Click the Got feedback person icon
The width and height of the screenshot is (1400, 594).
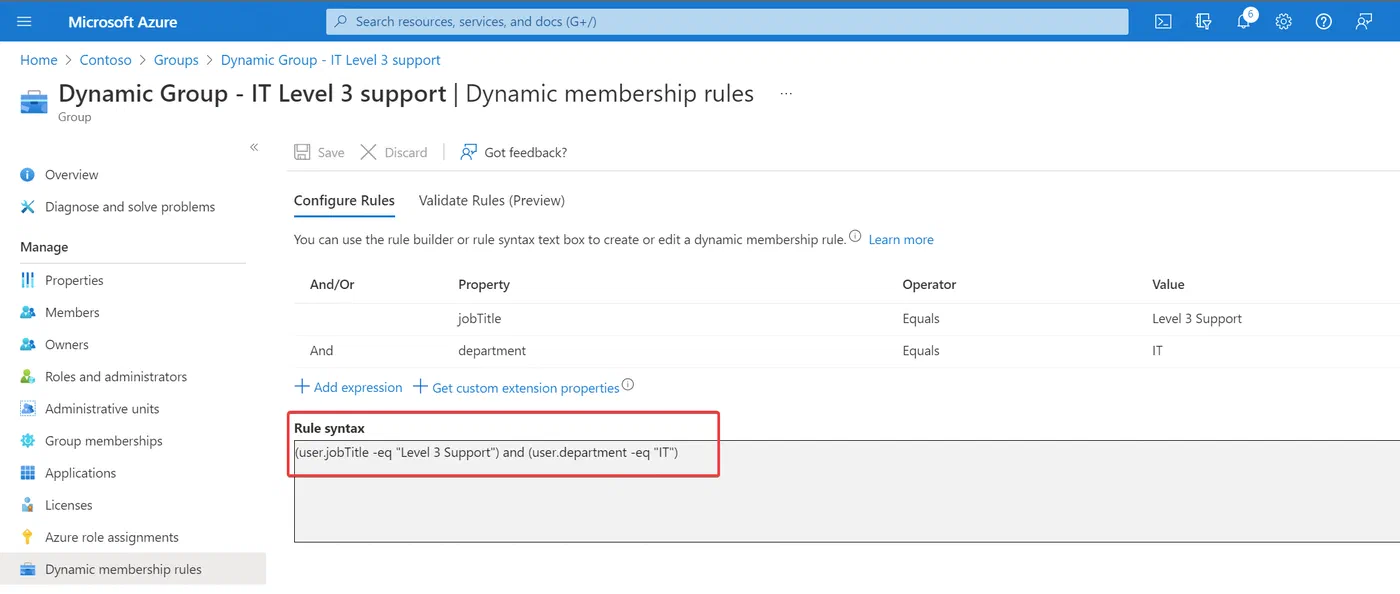click(468, 152)
